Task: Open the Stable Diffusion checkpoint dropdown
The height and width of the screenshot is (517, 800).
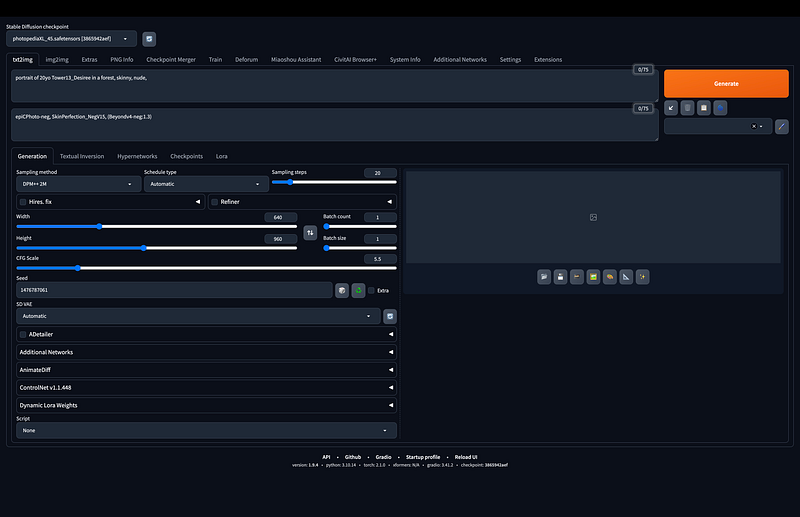Action: coord(71,39)
